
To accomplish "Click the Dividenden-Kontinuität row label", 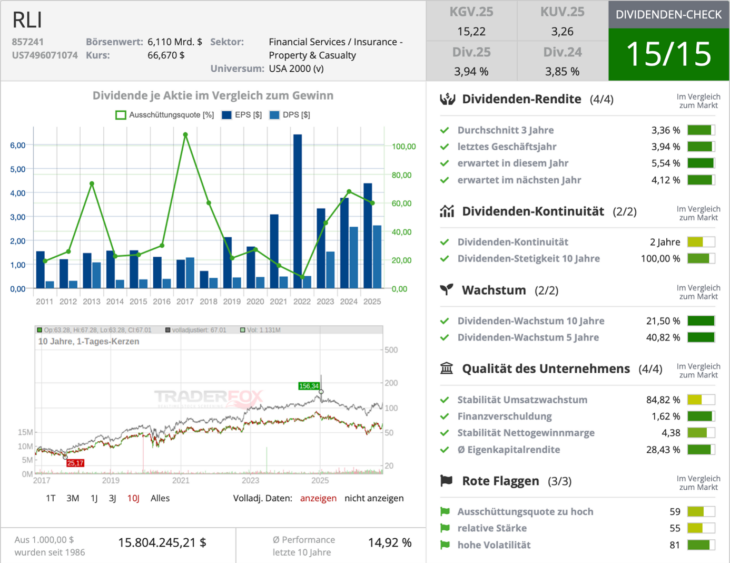I will (x=513, y=242).
